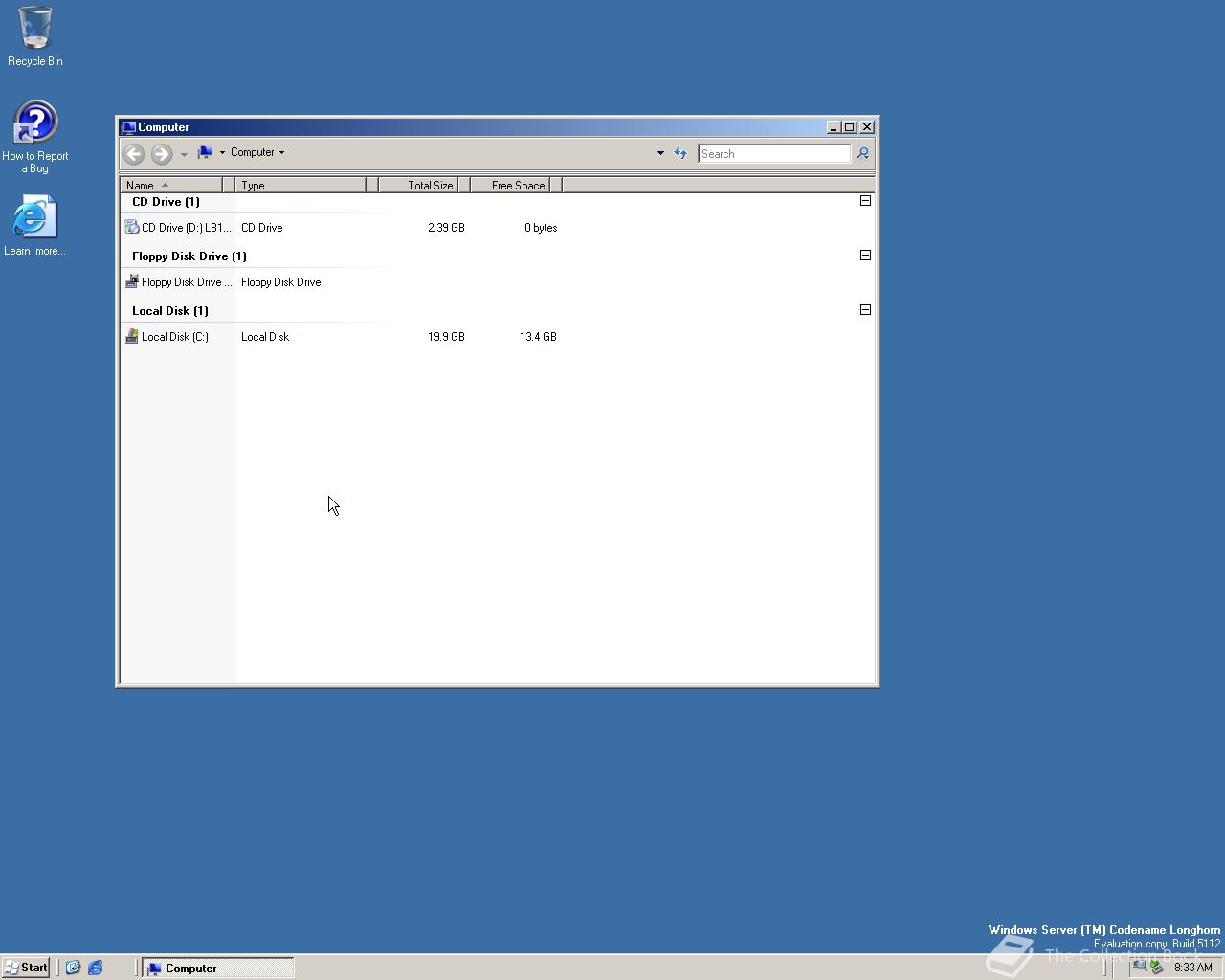
Task: Select the Local Disk (1) group header
Action: pyautogui.click(x=170, y=311)
